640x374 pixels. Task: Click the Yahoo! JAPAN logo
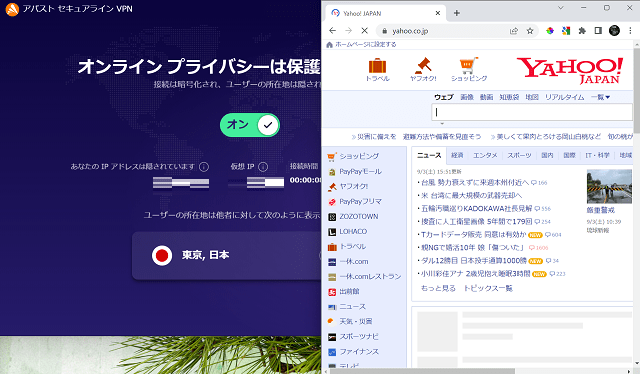coord(570,70)
